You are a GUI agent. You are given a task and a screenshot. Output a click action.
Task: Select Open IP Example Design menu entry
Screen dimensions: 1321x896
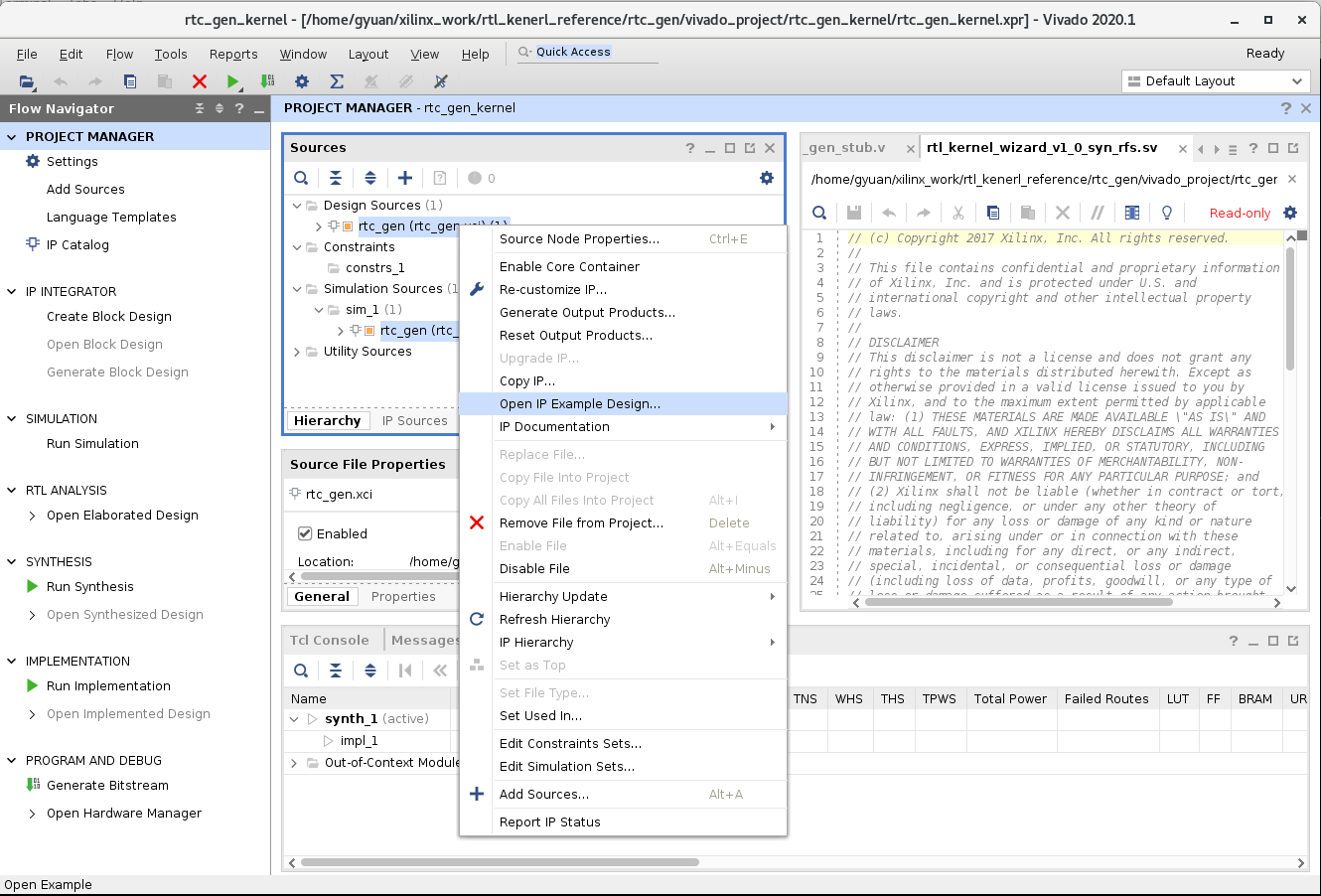click(x=579, y=404)
